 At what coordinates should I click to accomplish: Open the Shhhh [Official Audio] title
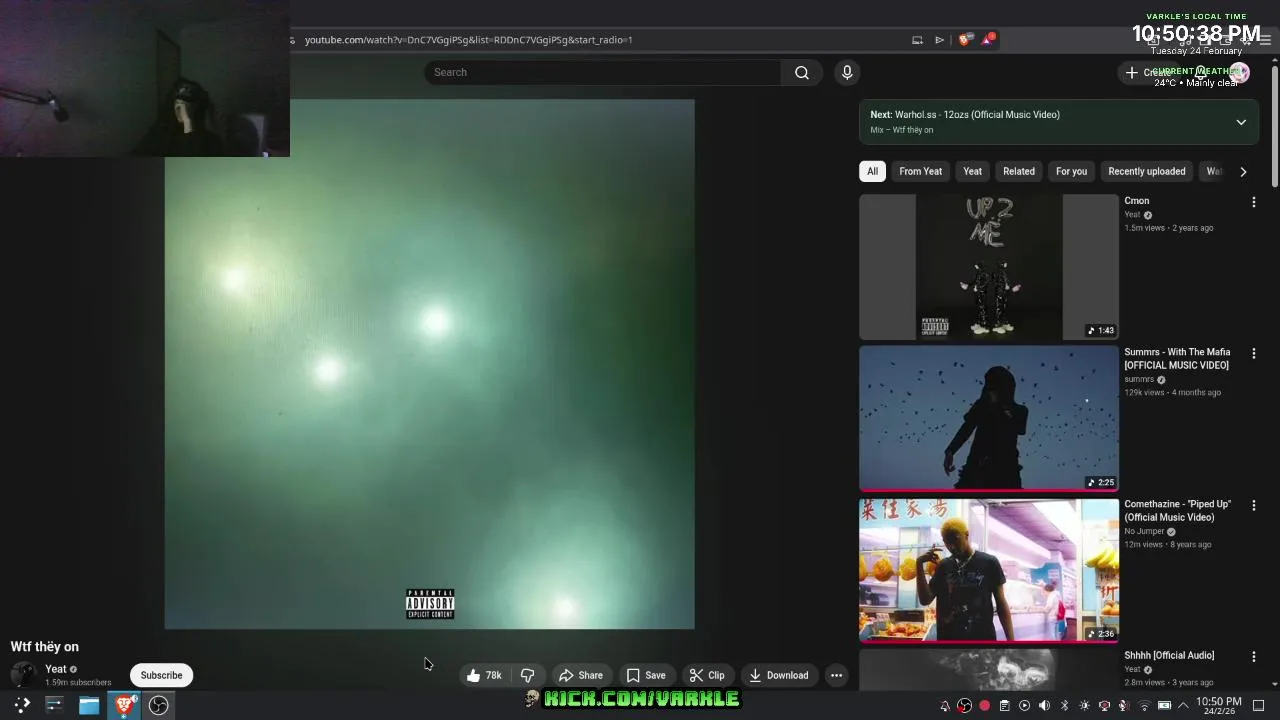[x=1169, y=656]
